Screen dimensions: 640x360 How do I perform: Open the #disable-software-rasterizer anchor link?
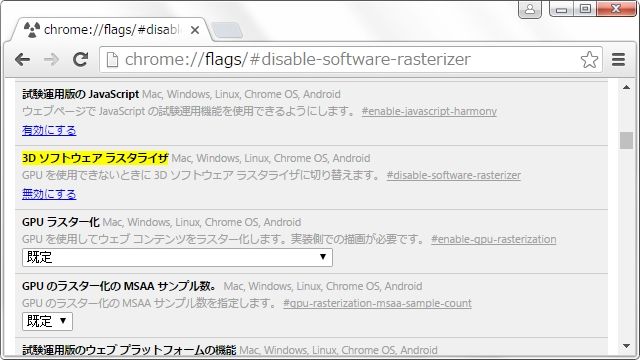point(453,175)
